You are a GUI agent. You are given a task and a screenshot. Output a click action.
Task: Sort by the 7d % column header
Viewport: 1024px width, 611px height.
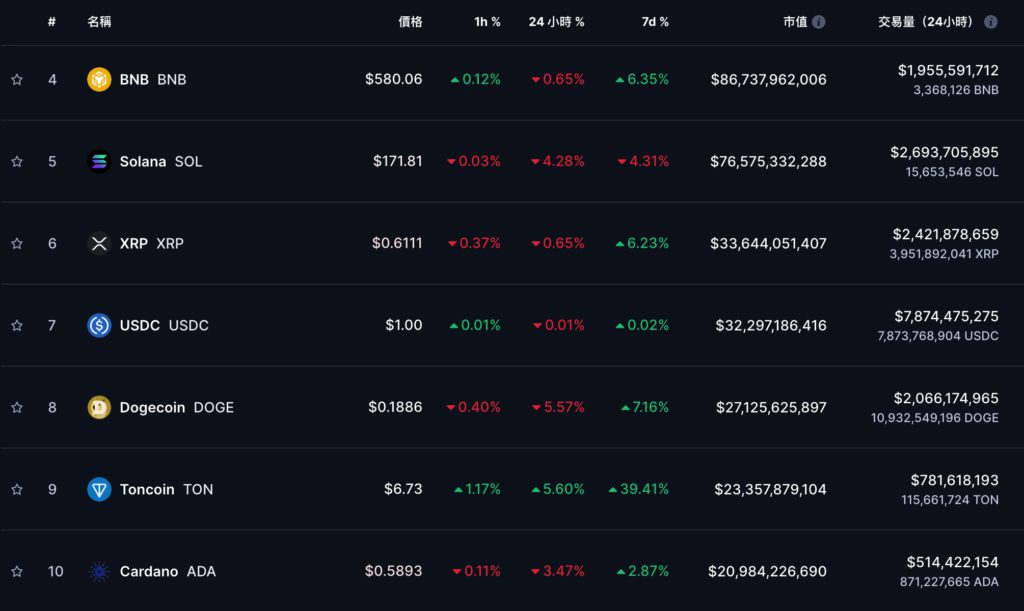655,22
